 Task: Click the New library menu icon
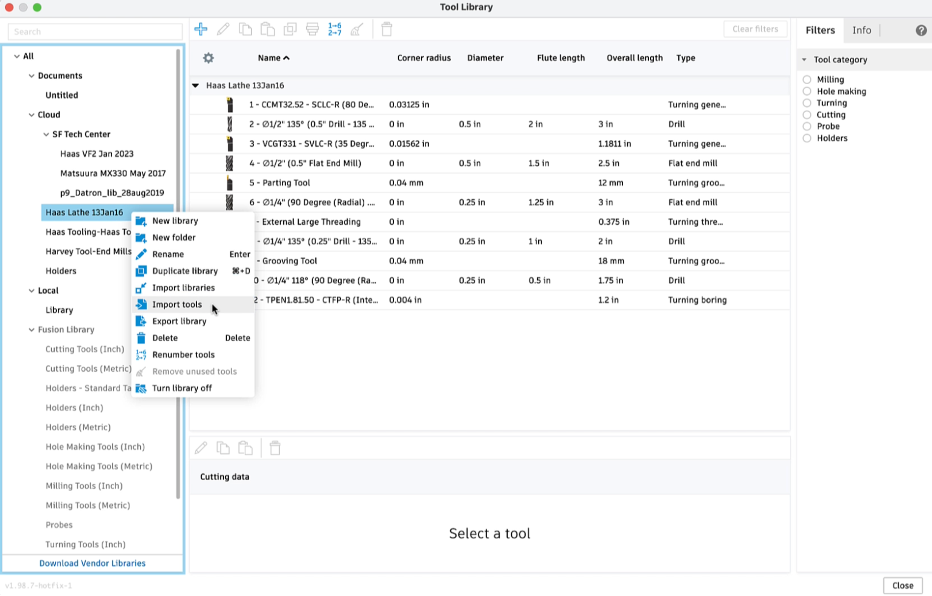point(141,221)
